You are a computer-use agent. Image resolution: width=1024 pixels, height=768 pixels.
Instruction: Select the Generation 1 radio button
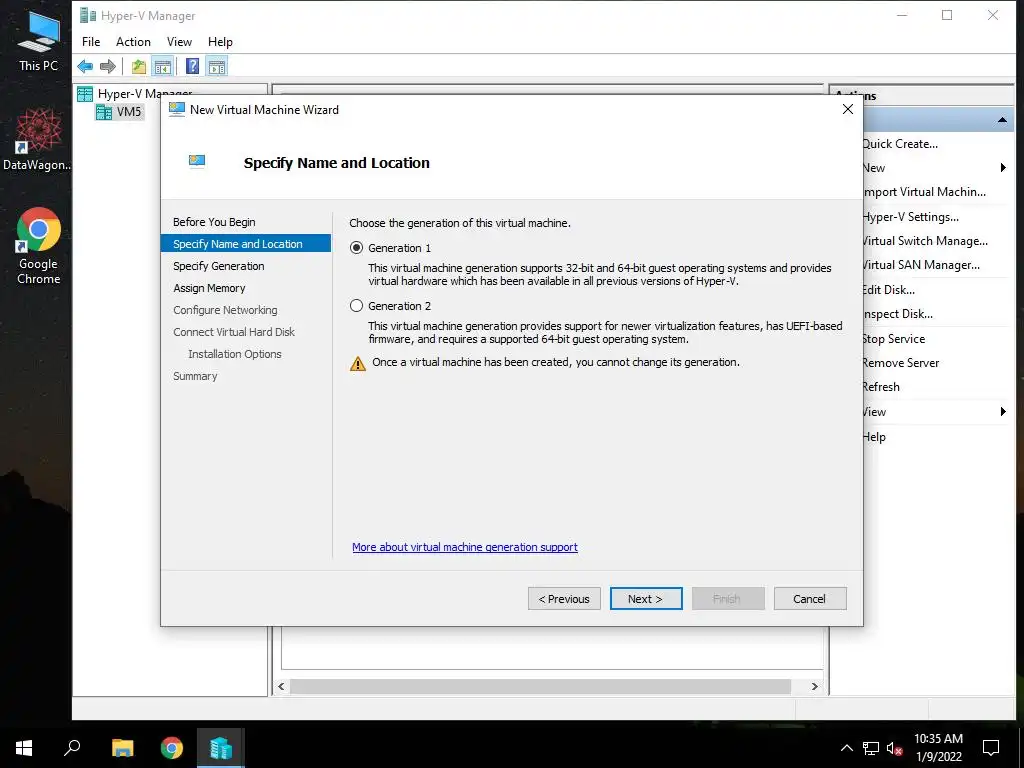(x=357, y=248)
